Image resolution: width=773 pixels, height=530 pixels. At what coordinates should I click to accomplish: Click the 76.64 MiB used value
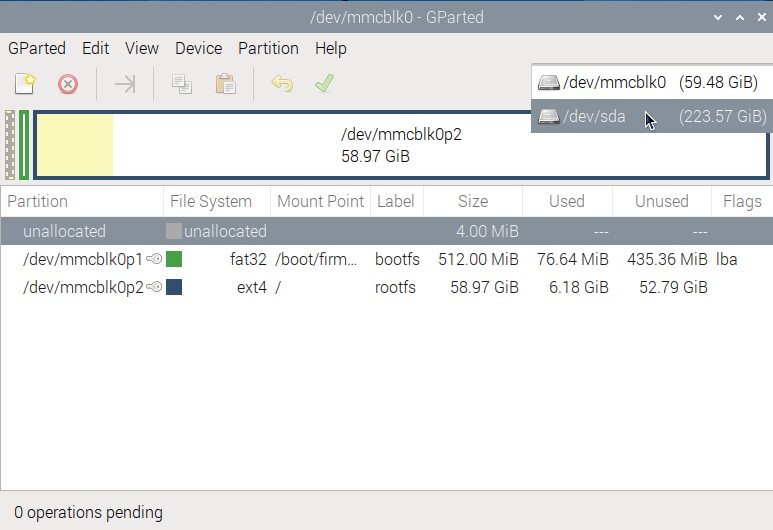573,259
